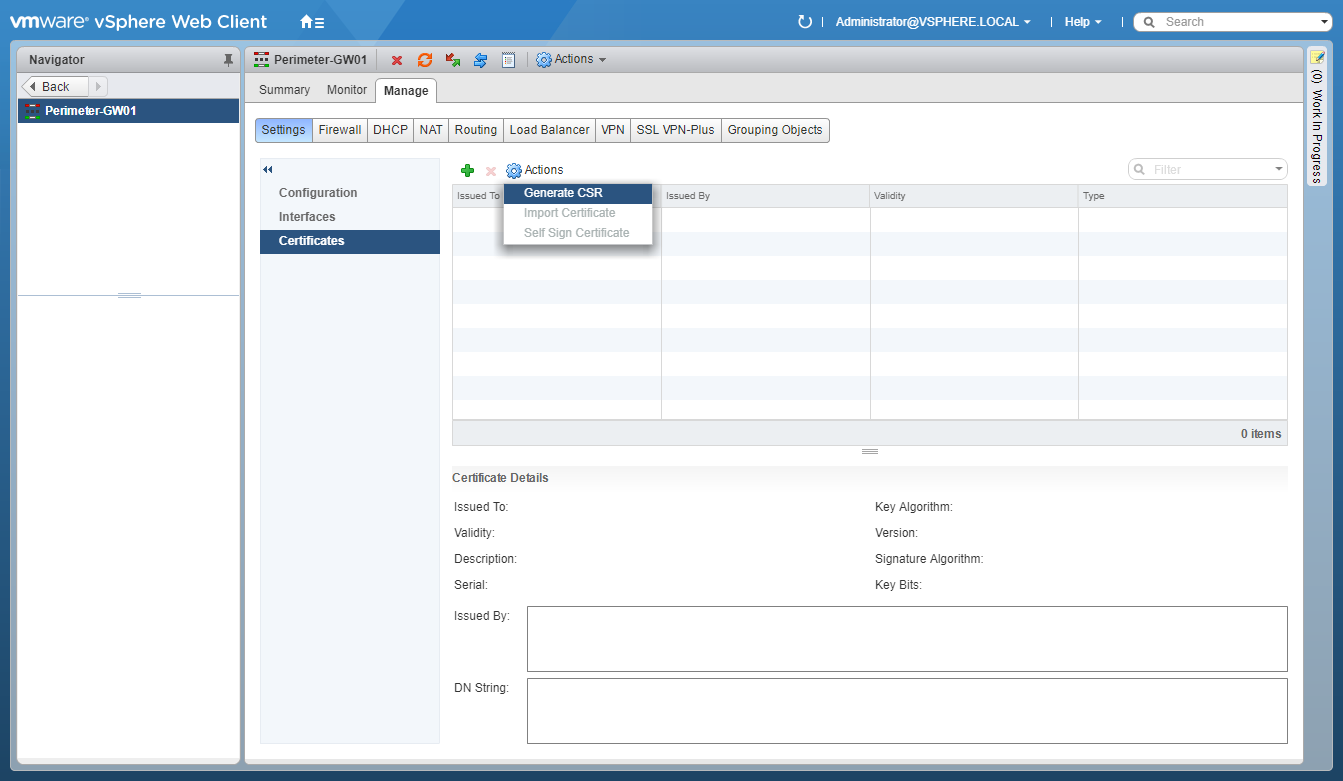Pin the Navigator panel
Screen dimensions: 1343x781
pos(228,60)
